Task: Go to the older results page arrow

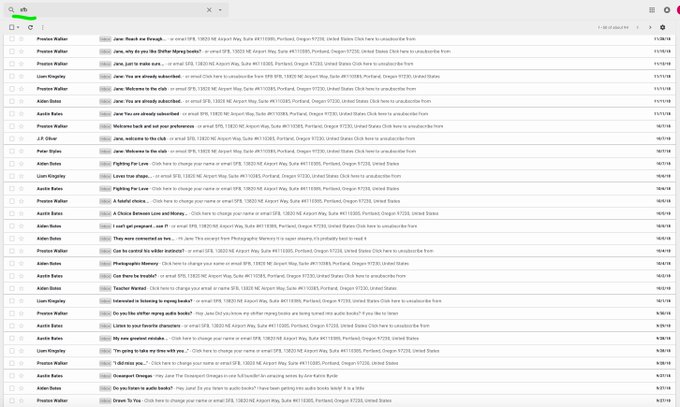Action: tap(650, 27)
